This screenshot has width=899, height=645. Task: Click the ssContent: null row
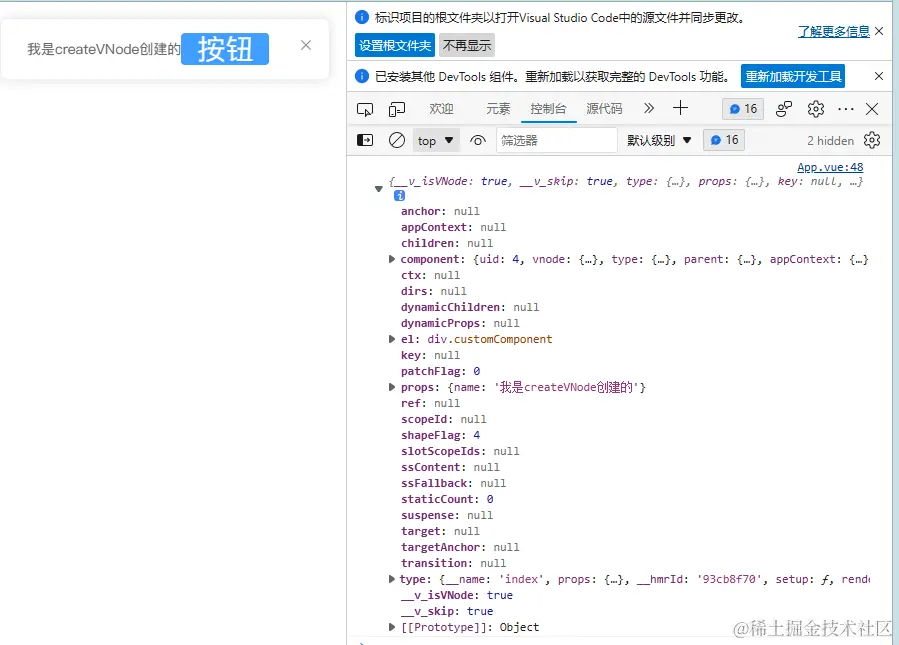[x=450, y=467]
